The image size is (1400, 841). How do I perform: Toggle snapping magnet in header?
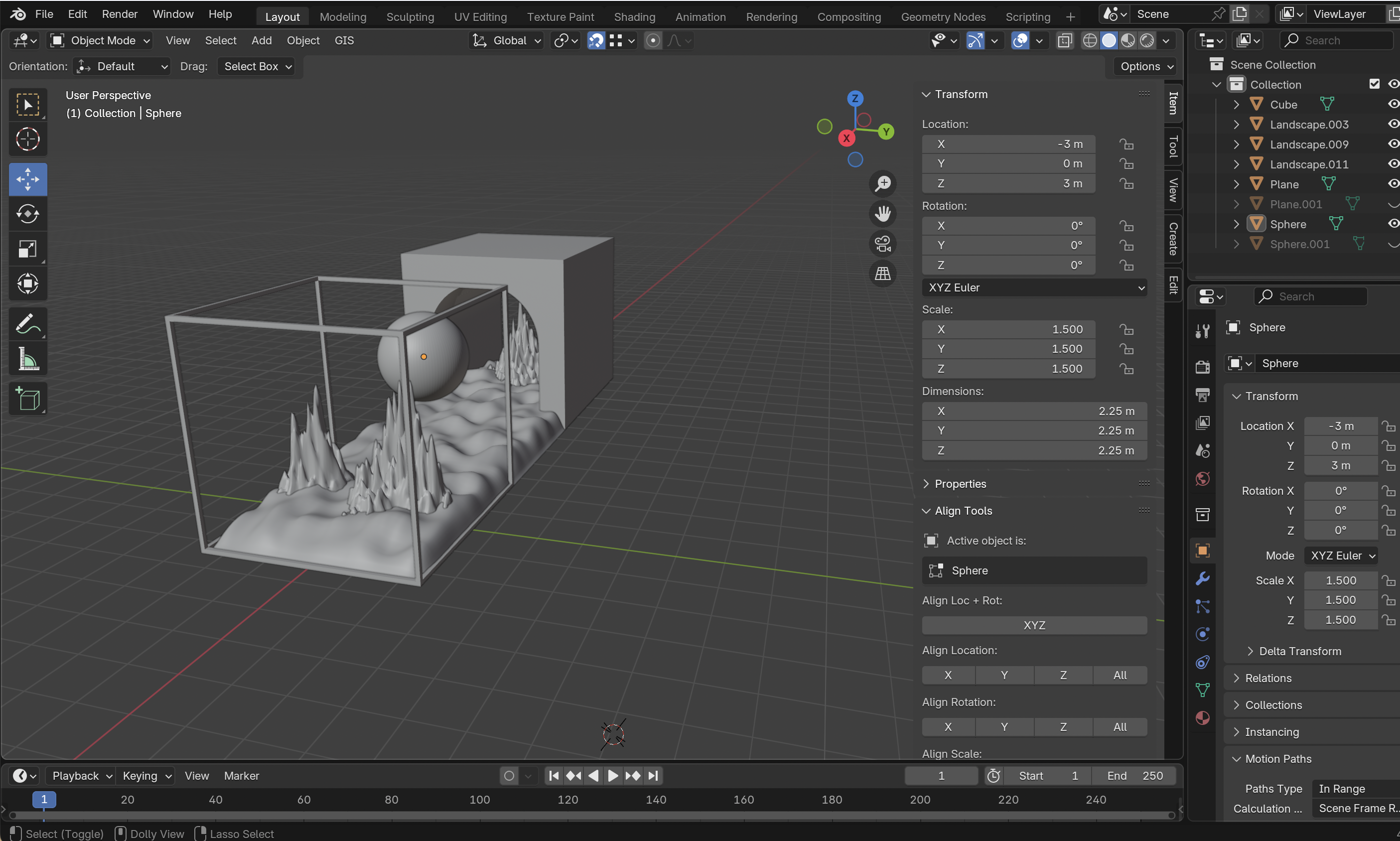pos(595,40)
